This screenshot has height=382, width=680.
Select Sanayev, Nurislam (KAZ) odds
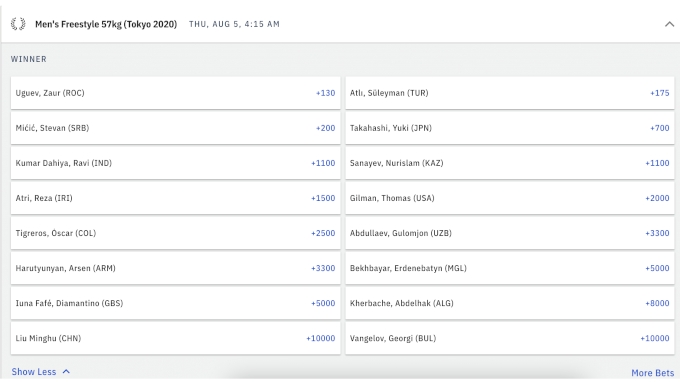click(510, 163)
